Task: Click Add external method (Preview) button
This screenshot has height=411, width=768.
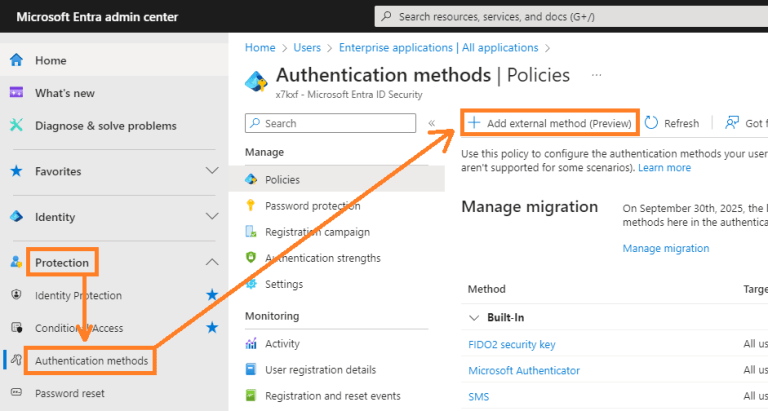Action: [x=550, y=123]
